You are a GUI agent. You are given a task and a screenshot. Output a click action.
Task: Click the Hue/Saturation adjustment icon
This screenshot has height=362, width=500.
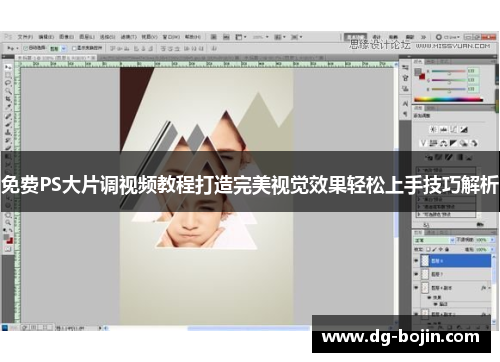point(433,143)
